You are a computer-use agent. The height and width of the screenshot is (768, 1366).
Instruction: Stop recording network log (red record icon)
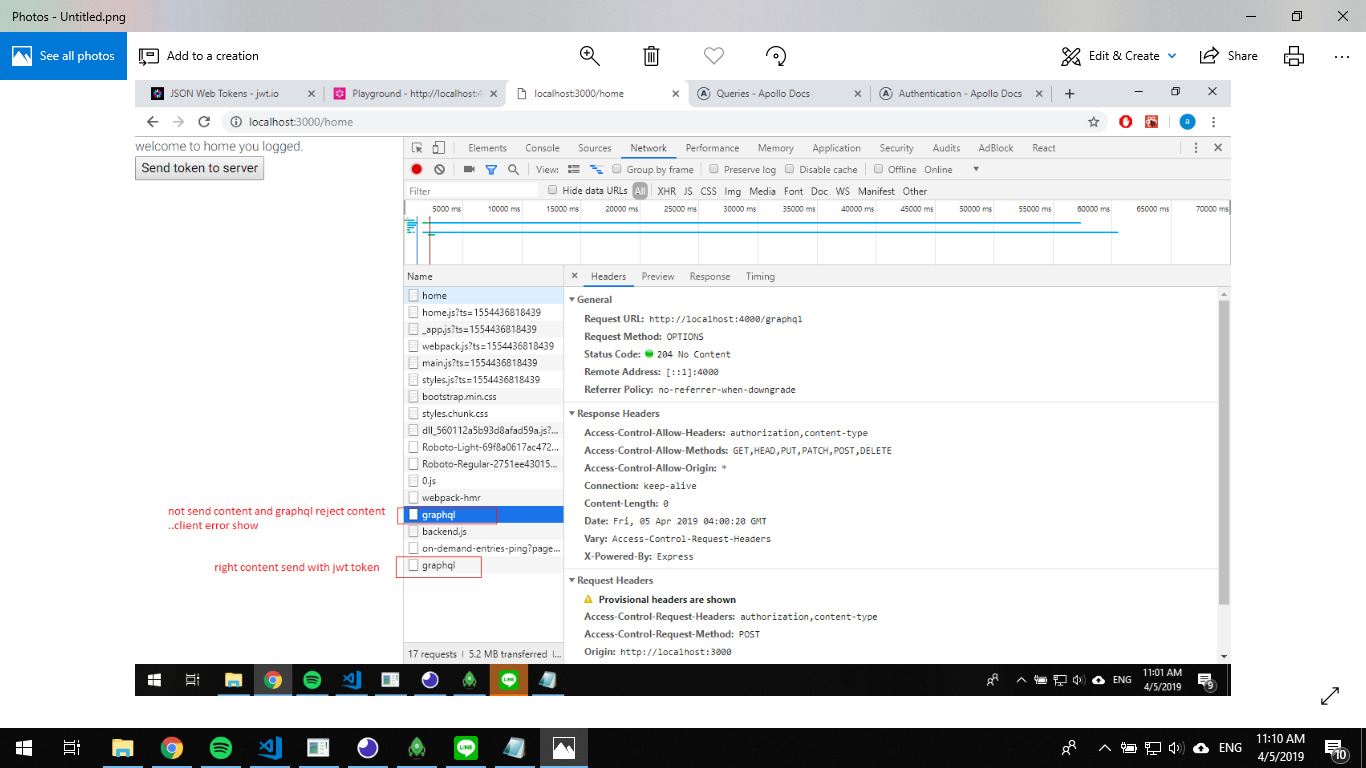(x=417, y=169)
